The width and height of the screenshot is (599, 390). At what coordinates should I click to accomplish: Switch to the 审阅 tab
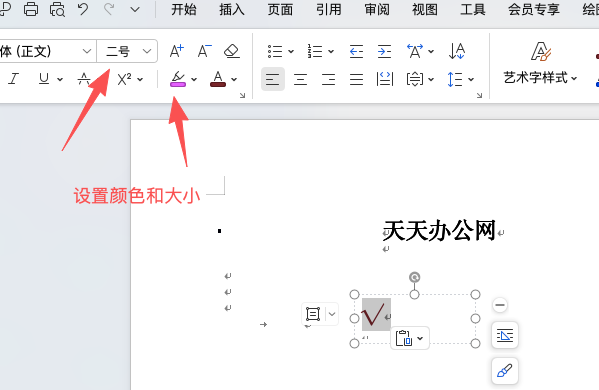coord(377,10)
